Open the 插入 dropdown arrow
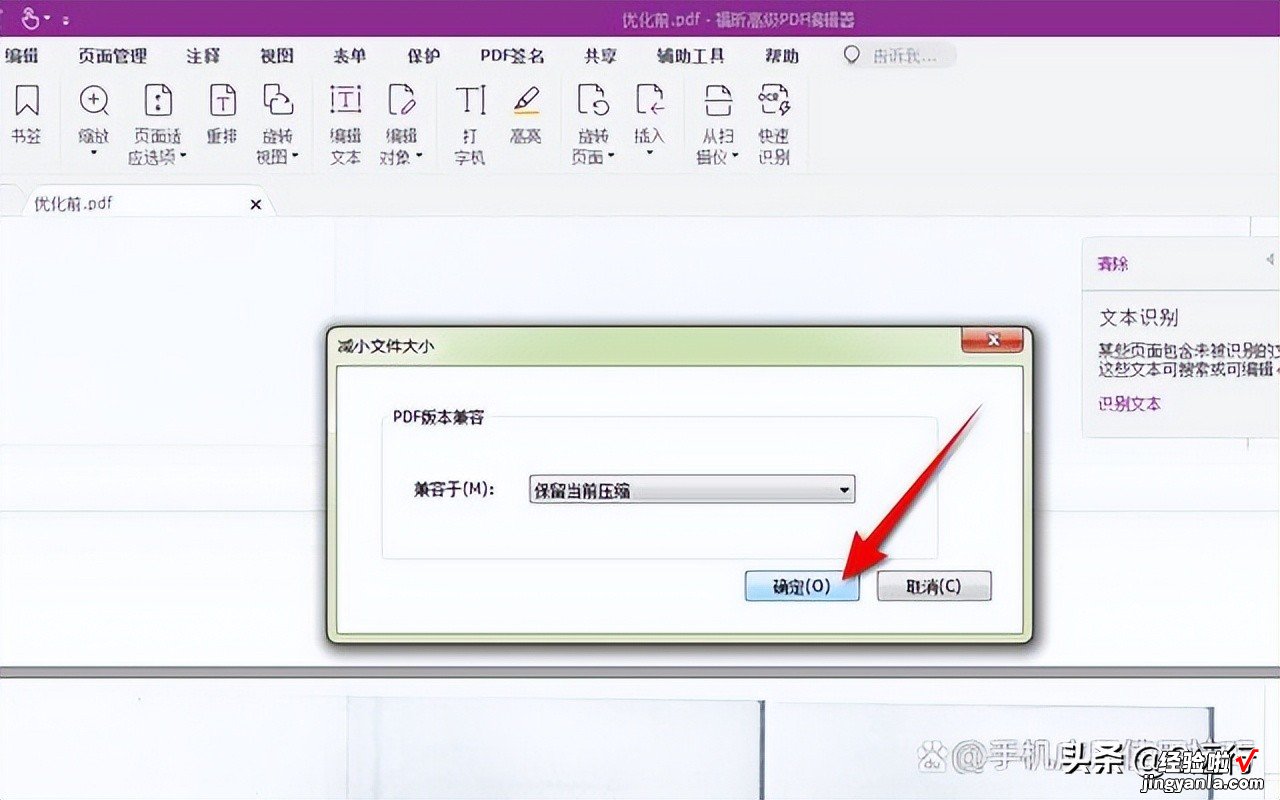 (650, 153)
